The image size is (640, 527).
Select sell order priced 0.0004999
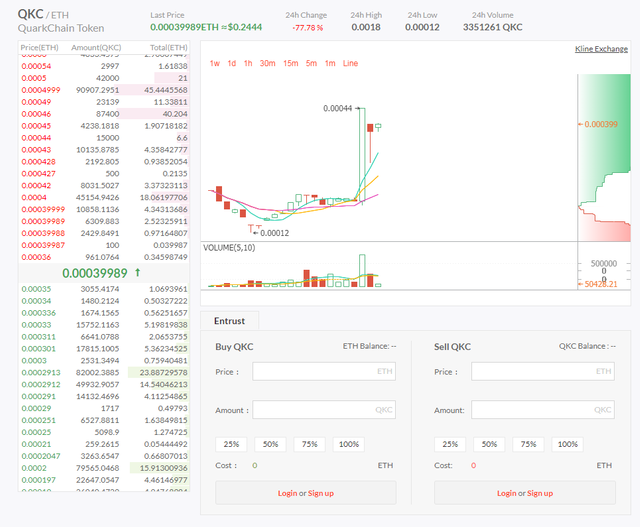point(104,90)
